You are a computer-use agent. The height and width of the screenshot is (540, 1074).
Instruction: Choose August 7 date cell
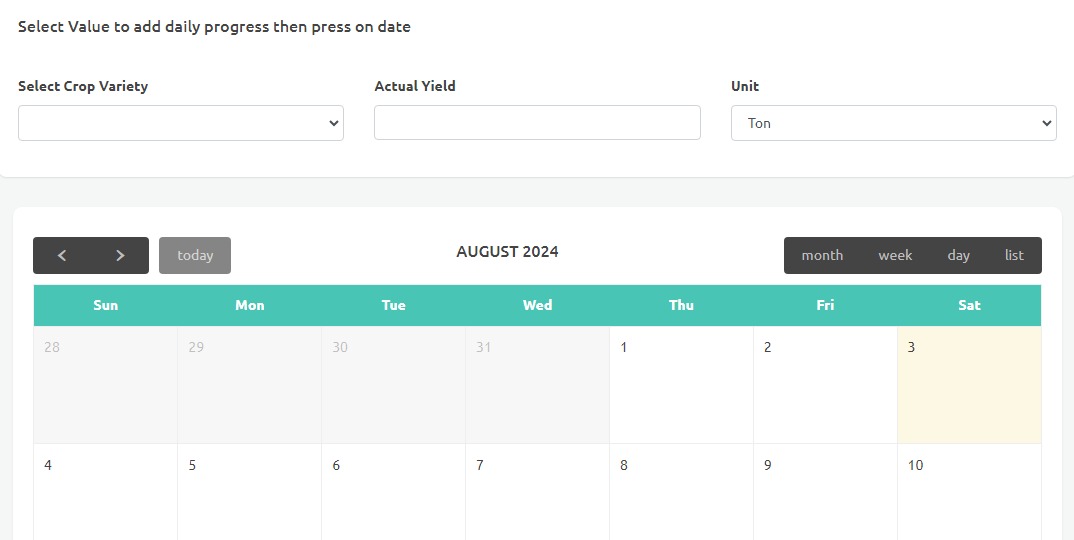coord(538,495)
